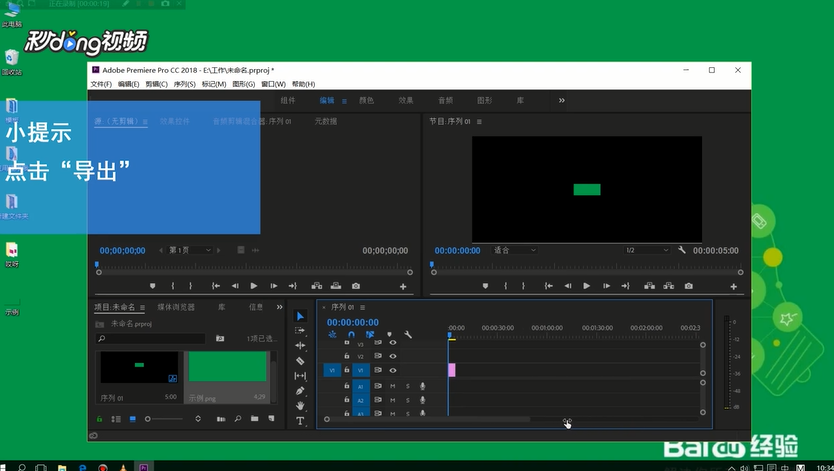Click Lift button in Program monitor
This screenshot has height=471, width=834.
tap(649, 286)
